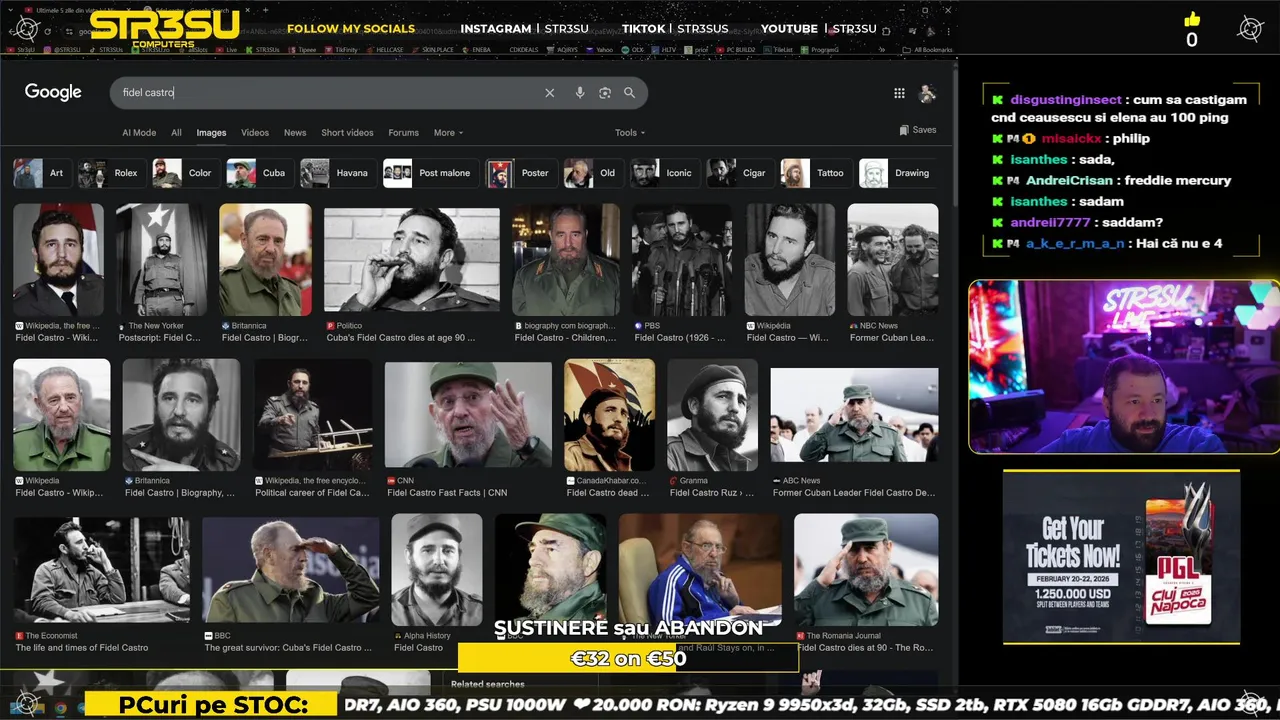Filter images by the Rolex chip
This screenshot has height=720, width=1280.
111,173
